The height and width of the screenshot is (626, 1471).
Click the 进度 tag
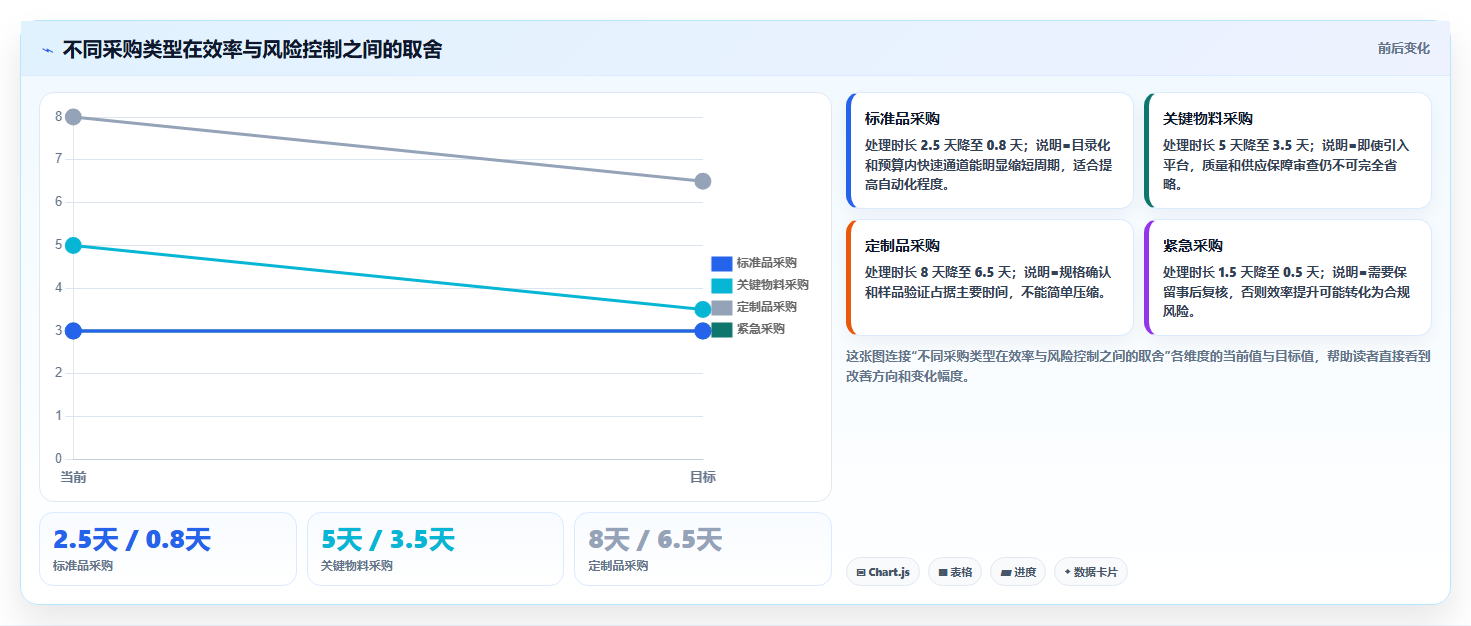pyautogui.click(x=1018, y=572)
